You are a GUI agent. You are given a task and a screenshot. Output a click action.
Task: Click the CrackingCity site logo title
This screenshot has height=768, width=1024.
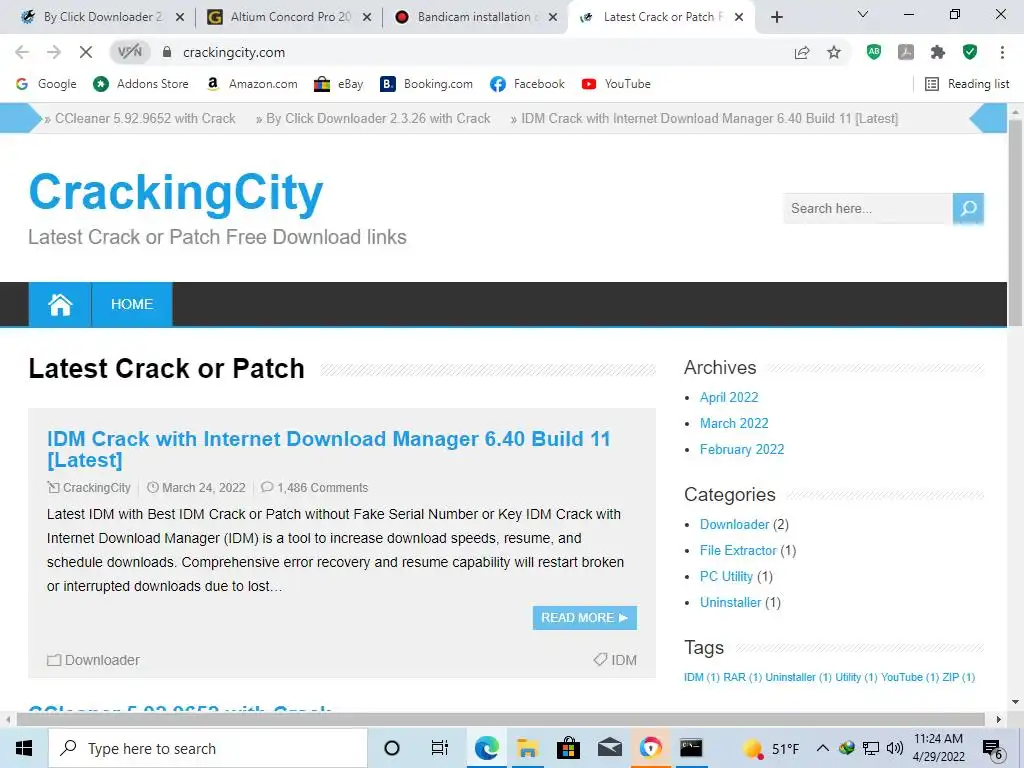tap(176, 192)
